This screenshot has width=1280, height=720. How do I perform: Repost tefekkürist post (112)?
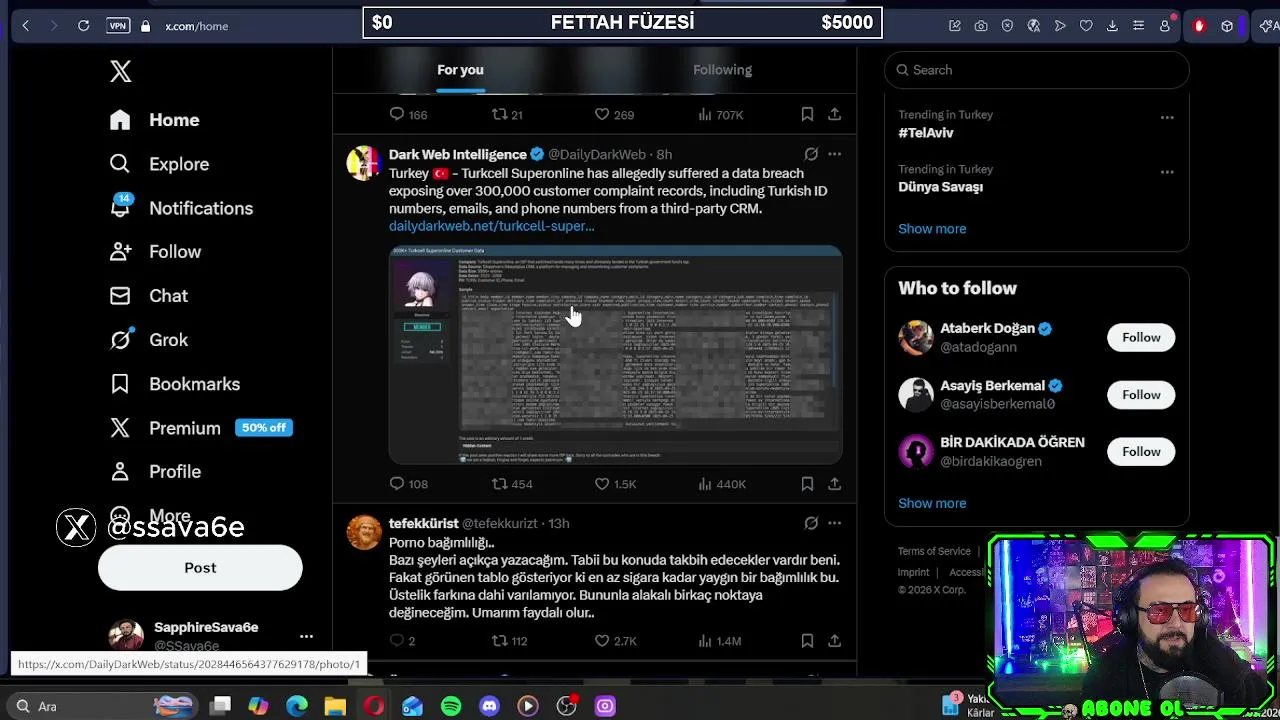click(x=510, y=641)
